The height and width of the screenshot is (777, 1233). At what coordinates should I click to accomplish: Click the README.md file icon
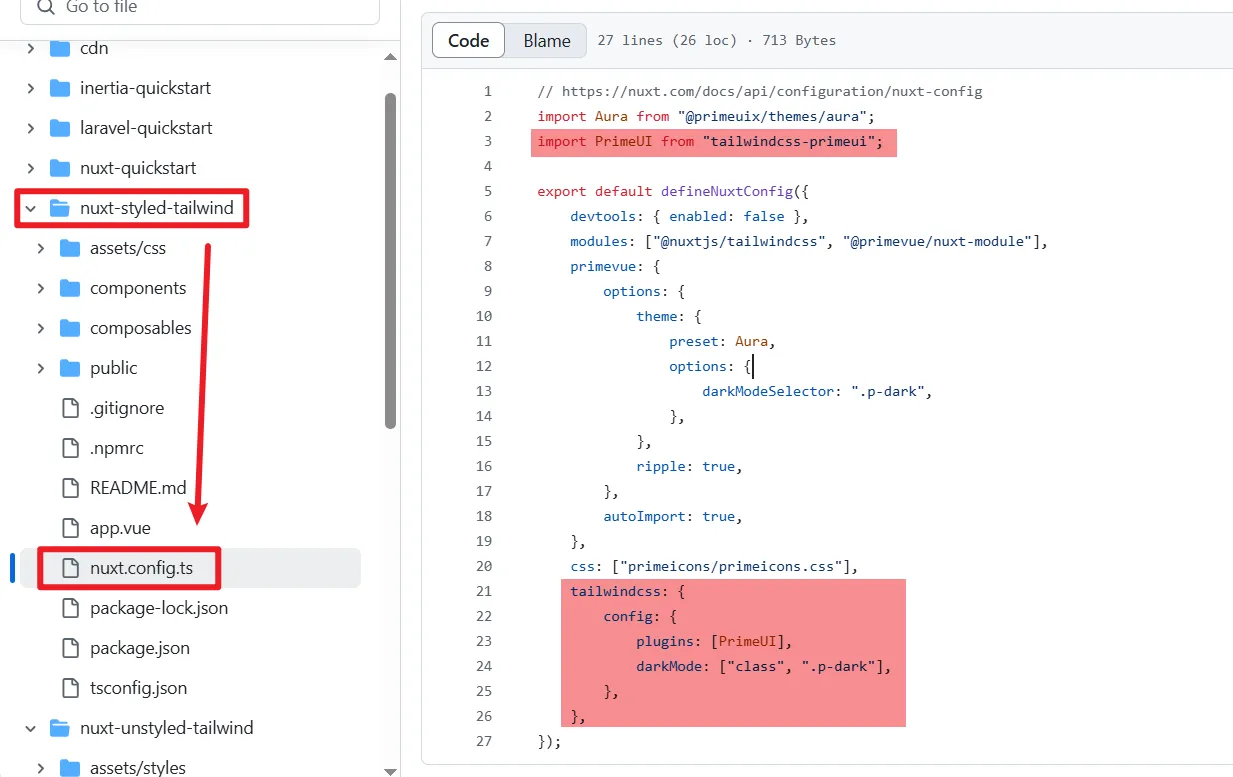[x=70, y=488]
